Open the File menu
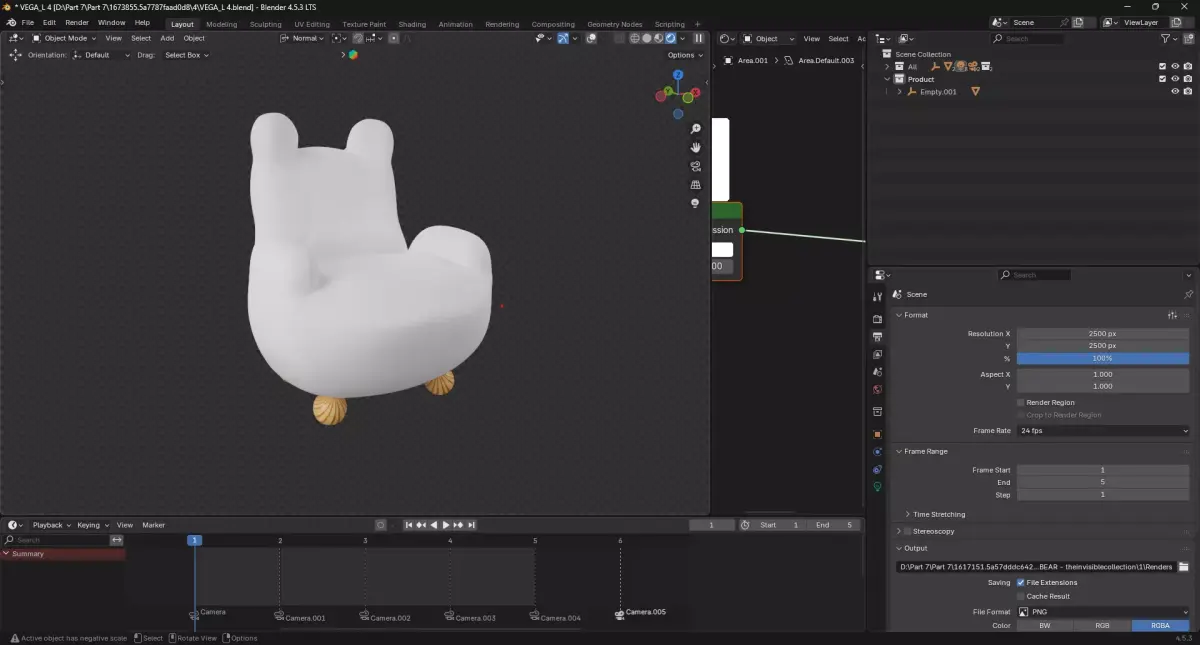1200x645 pixels. (28, 22)
